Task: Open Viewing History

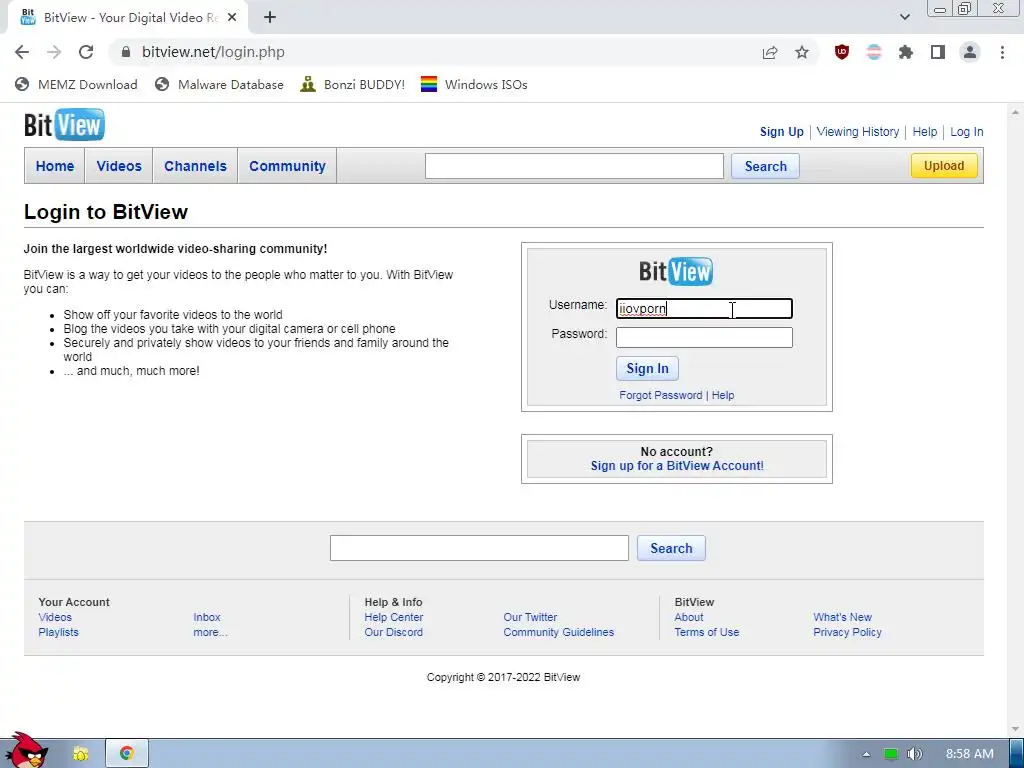Action: (x=857, y=132)
